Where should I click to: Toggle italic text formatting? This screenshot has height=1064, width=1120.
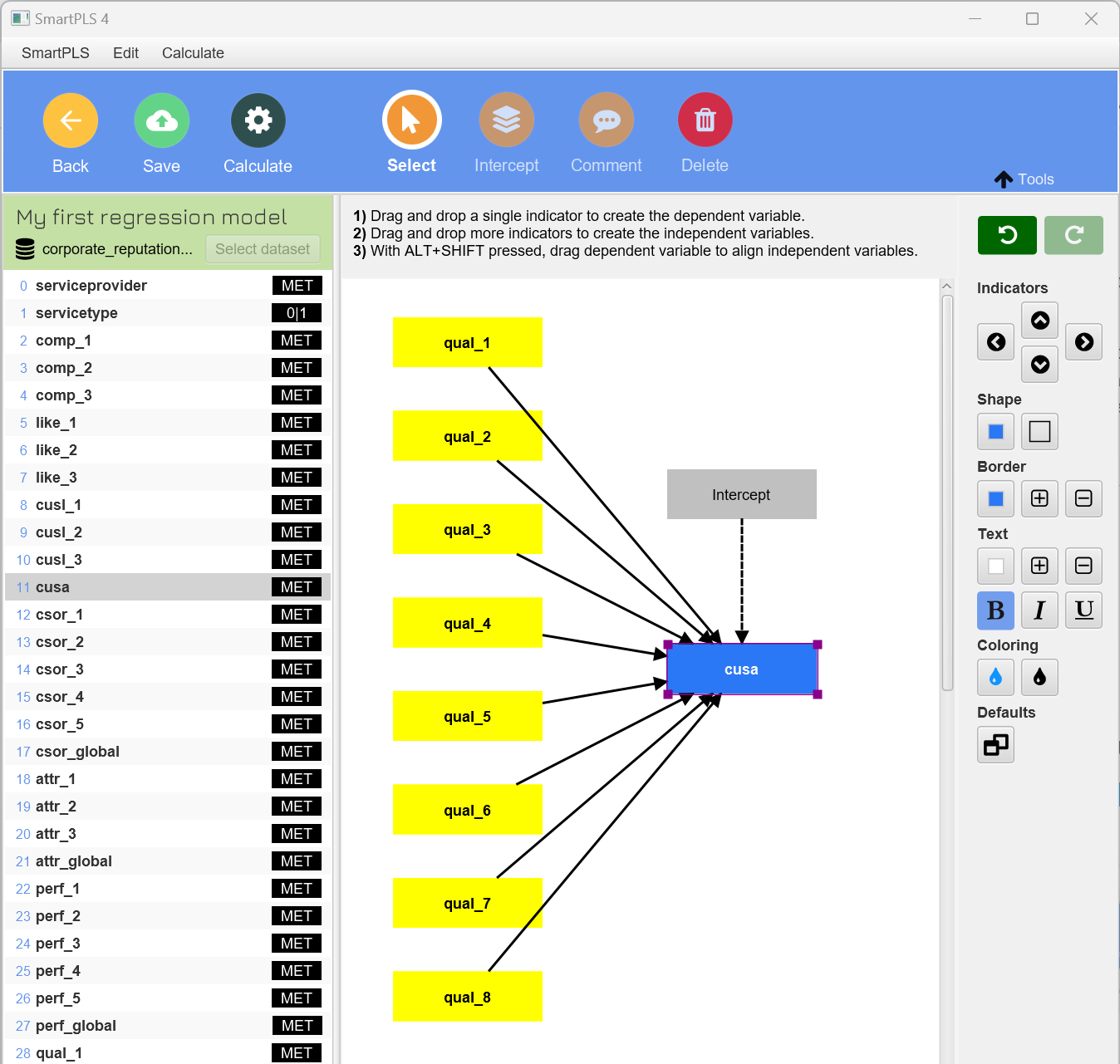(x=1039, y=610)
